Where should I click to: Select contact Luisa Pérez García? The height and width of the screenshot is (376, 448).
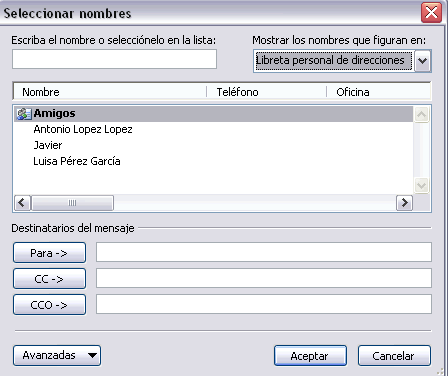77,161
